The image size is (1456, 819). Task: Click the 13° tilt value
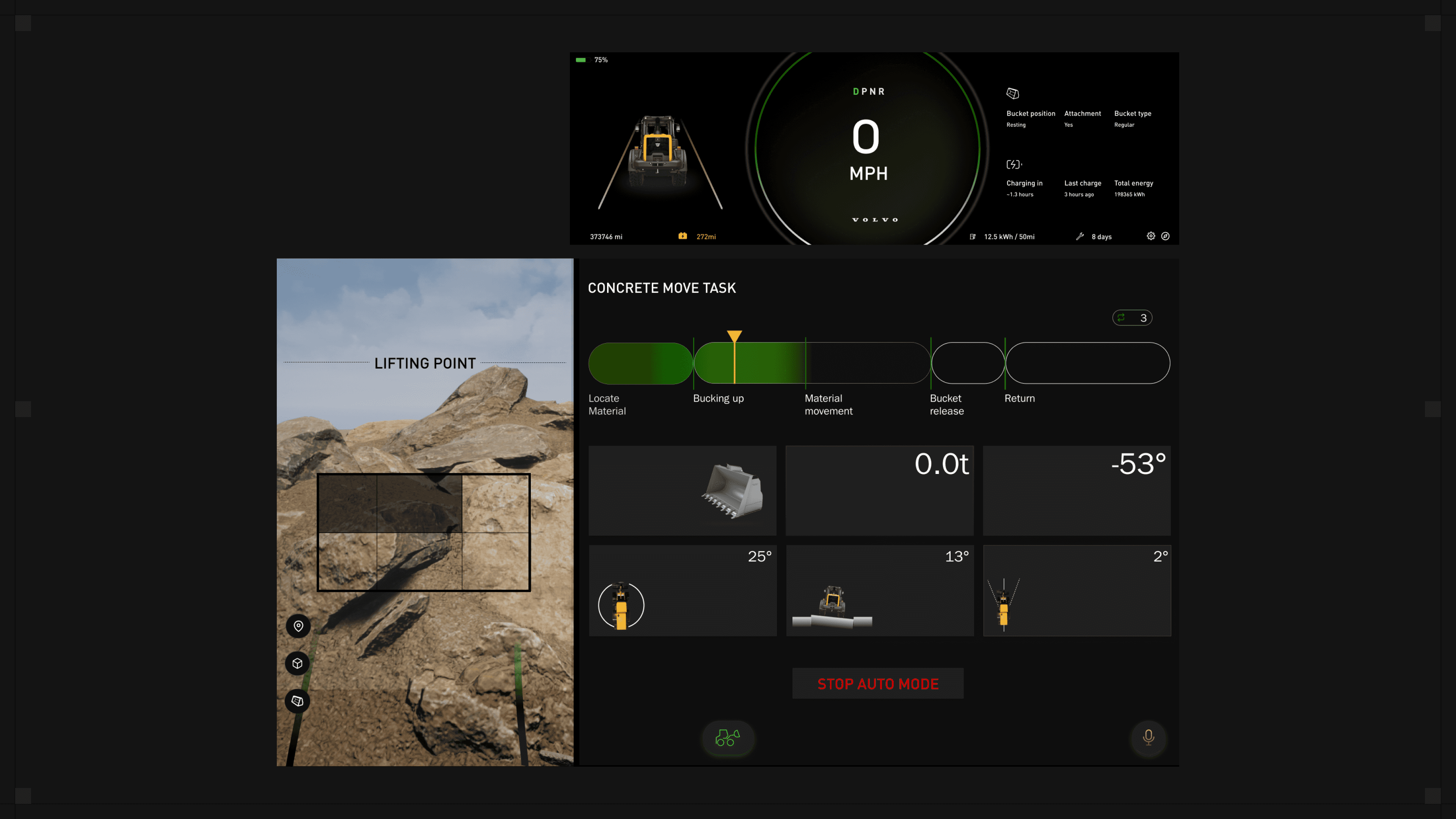point(957,556)
